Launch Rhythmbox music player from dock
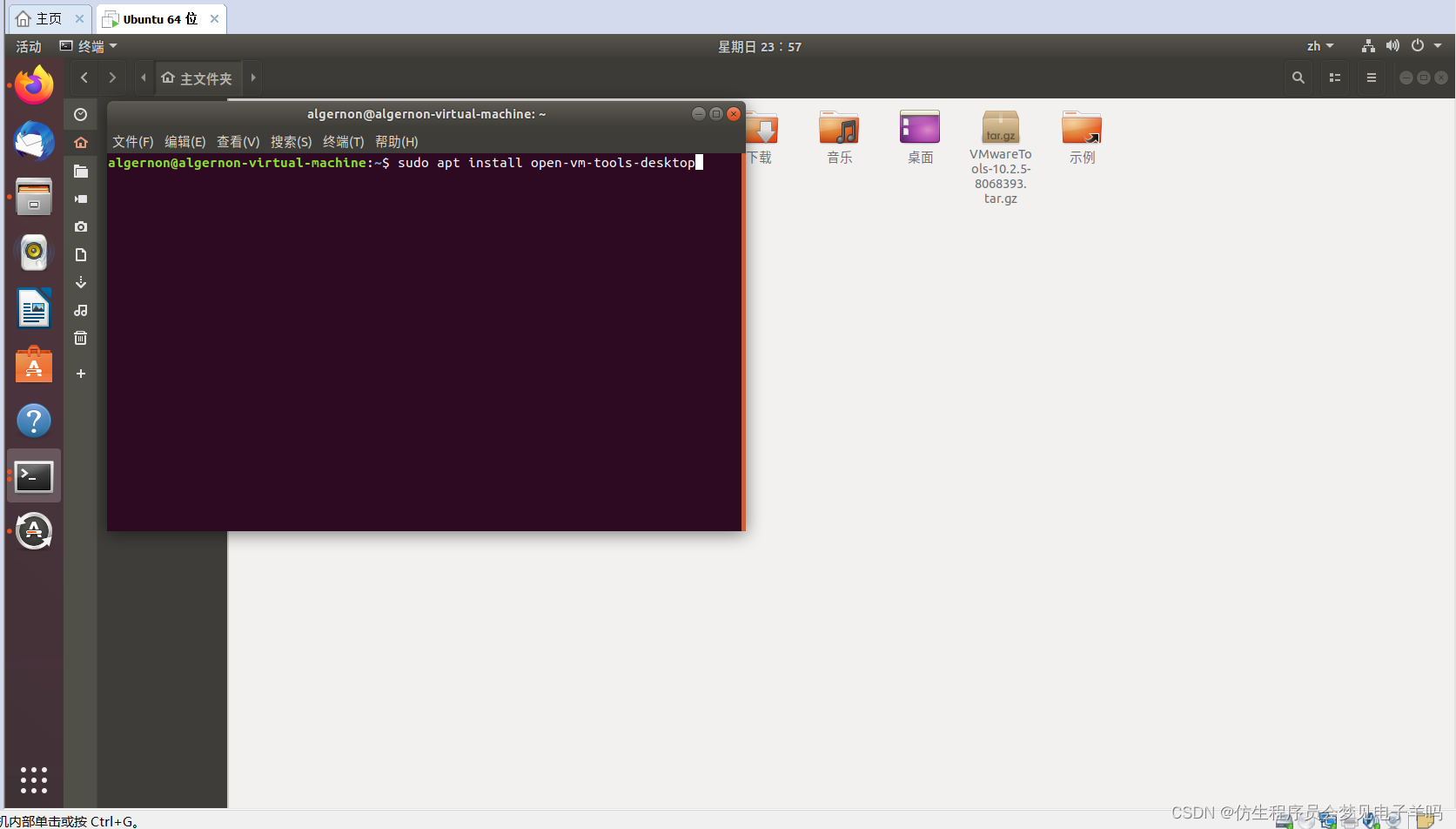This screenshot has height=829, width=1456. pos(34,253)
